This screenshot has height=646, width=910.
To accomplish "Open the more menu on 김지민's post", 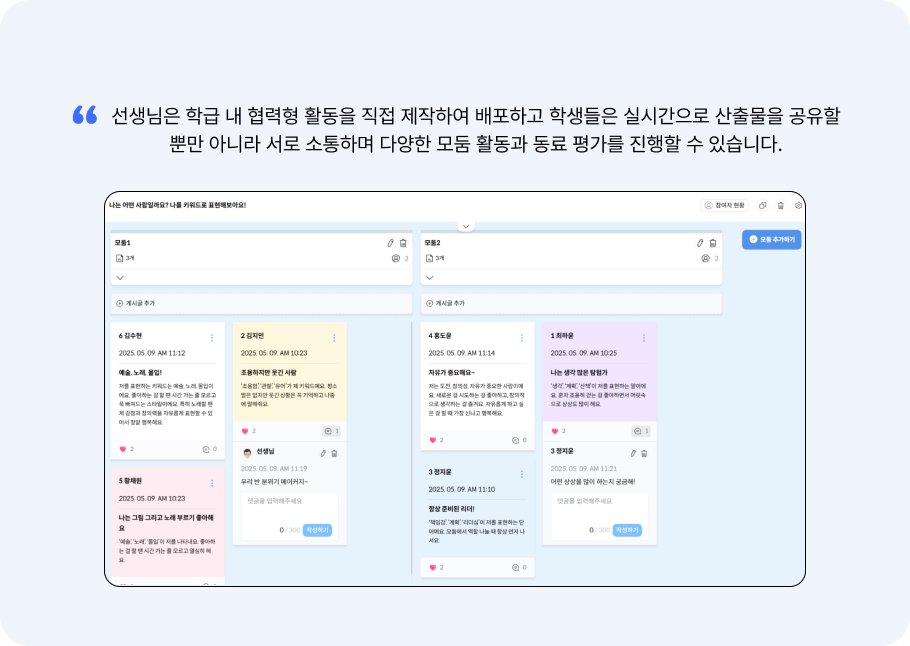I will (x=334, y=338).
